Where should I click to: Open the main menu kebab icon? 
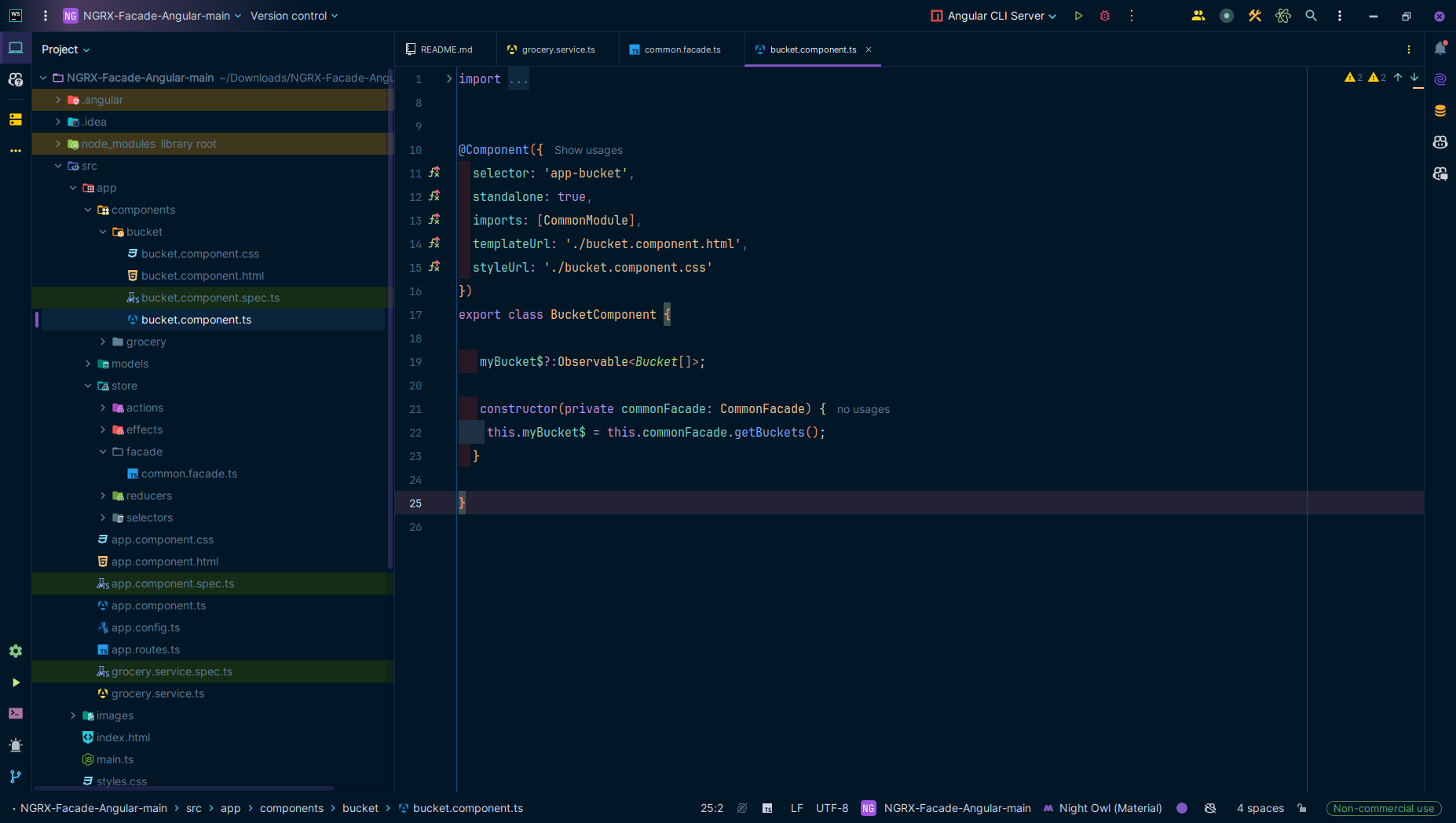pos(46,16)
